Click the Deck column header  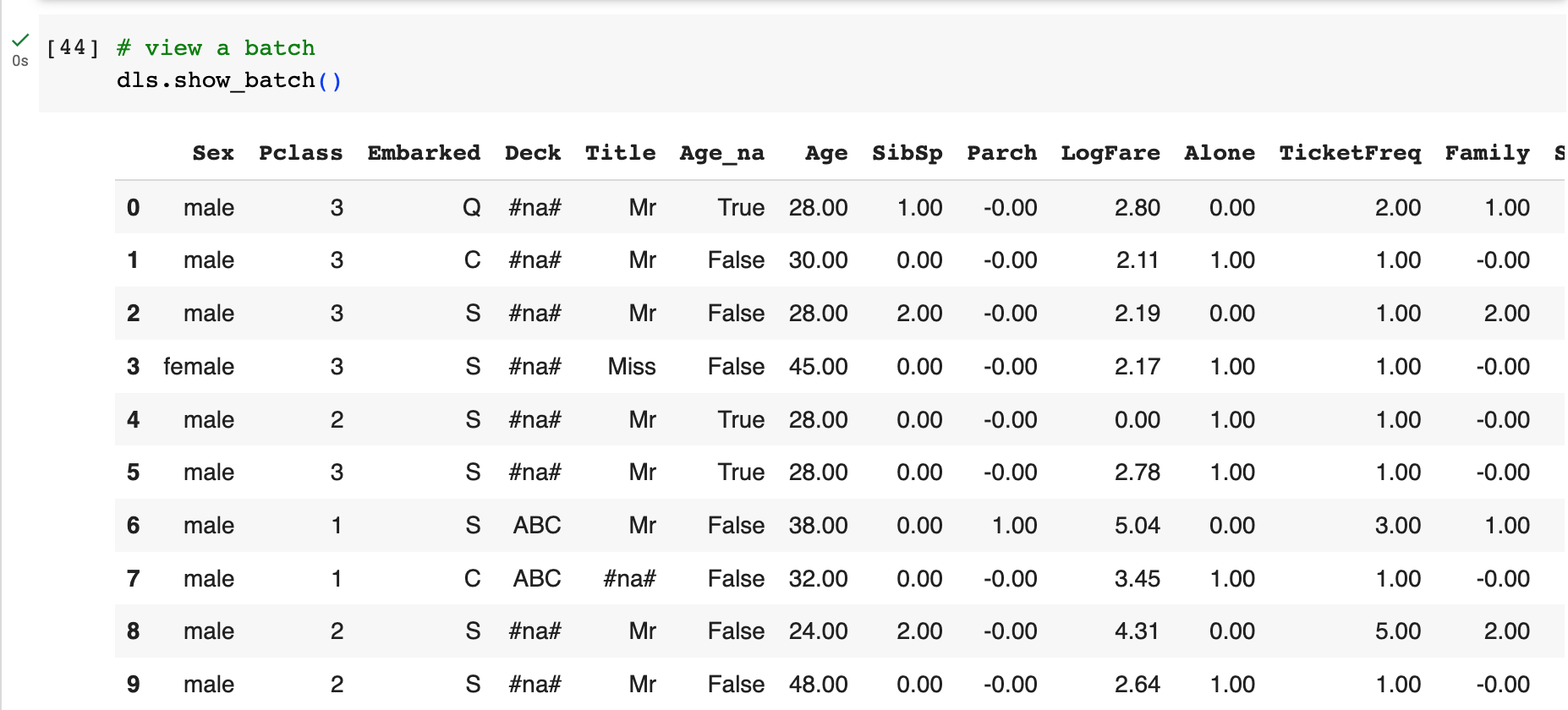(533, 153)
